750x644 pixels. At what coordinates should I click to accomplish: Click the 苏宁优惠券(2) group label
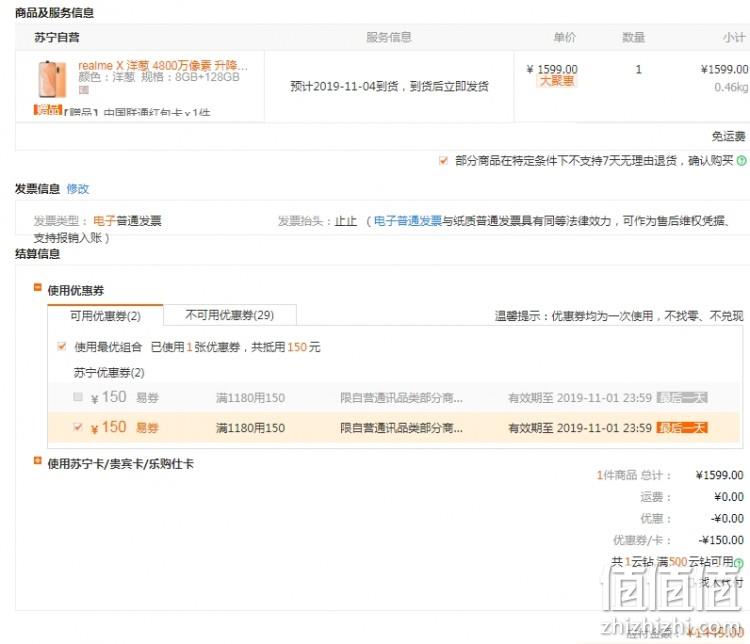pyautogui.click(x=109, y=373)
